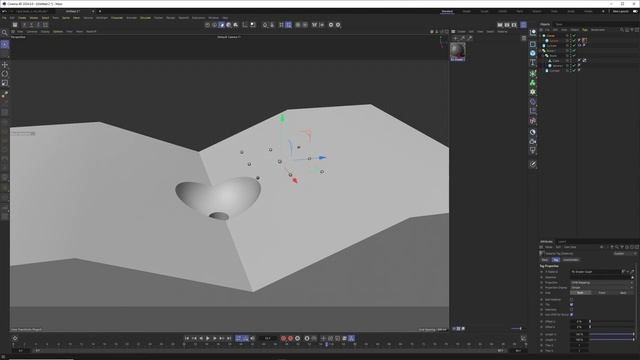Set Side to Both
The image size is (640, 360).
tap(580, 293)
